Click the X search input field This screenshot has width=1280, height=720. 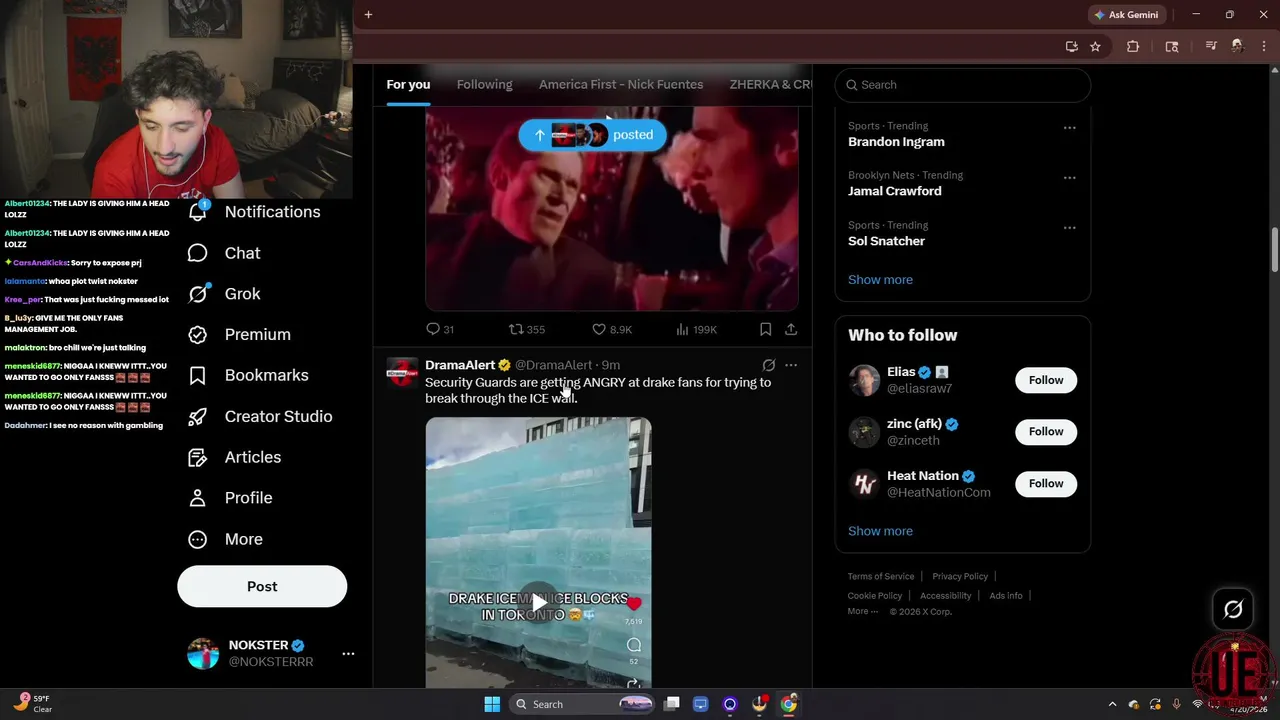pyautogui.click(x=962, y=85)
